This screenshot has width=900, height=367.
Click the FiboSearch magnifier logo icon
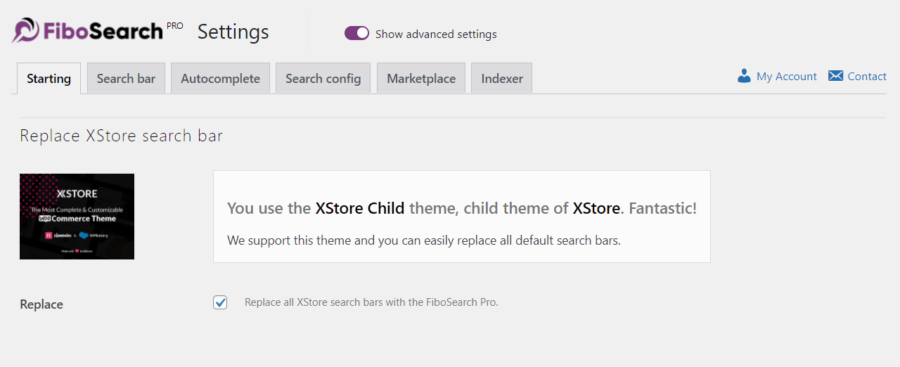click(x=25, y=30)
